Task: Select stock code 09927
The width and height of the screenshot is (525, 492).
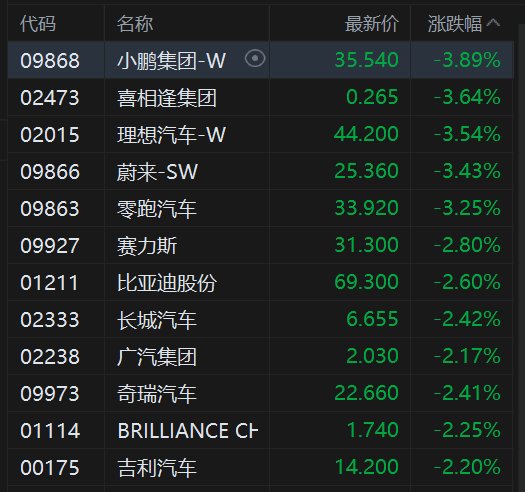Action: click(x=50, y=246)
